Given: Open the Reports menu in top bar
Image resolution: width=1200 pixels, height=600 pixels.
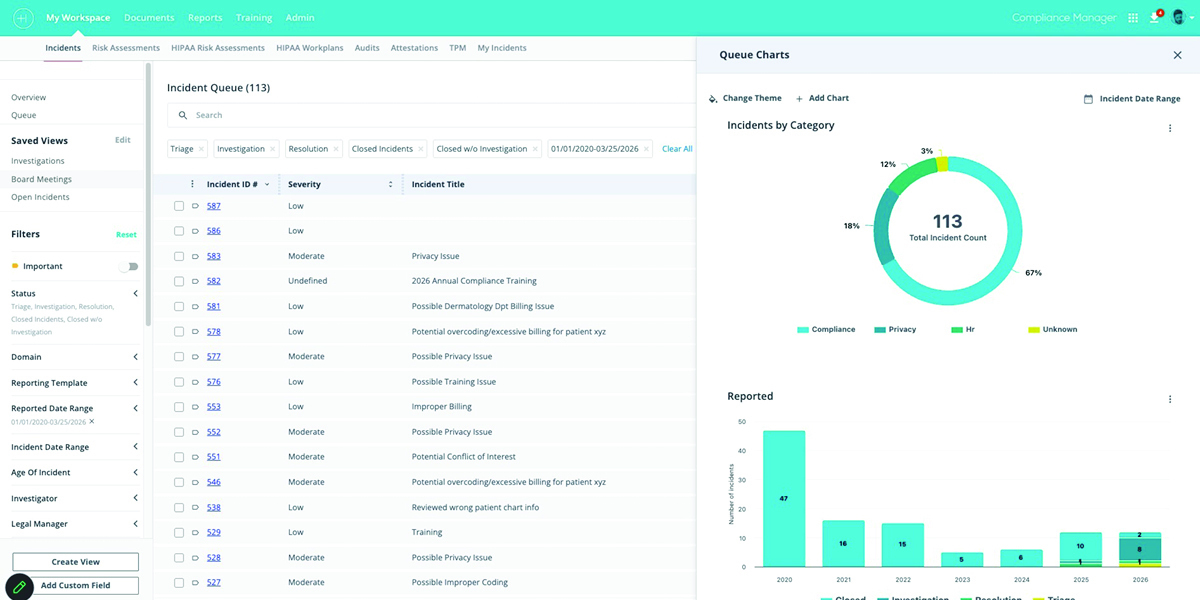Looking at the screenshot, I should tap(205, 18).
